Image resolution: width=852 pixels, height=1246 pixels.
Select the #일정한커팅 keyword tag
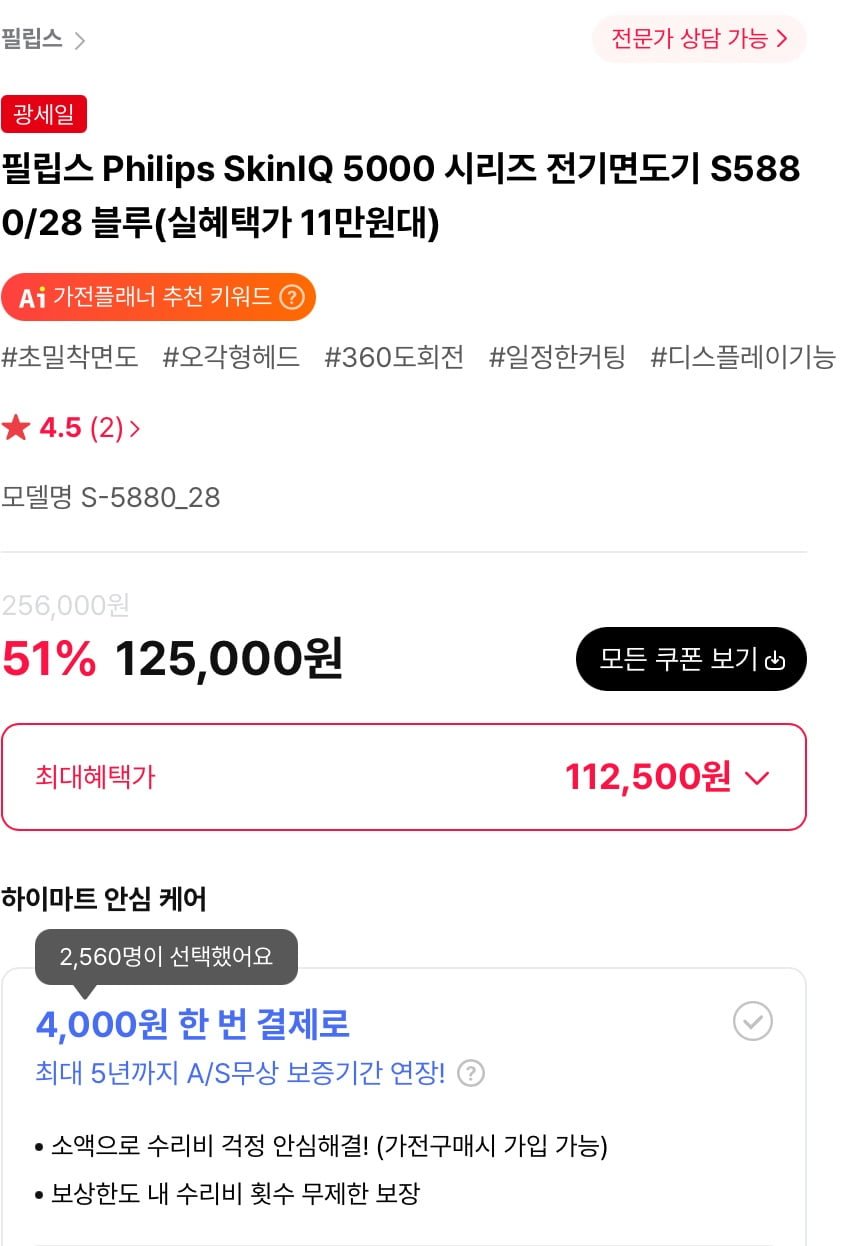tap(556, 358)
